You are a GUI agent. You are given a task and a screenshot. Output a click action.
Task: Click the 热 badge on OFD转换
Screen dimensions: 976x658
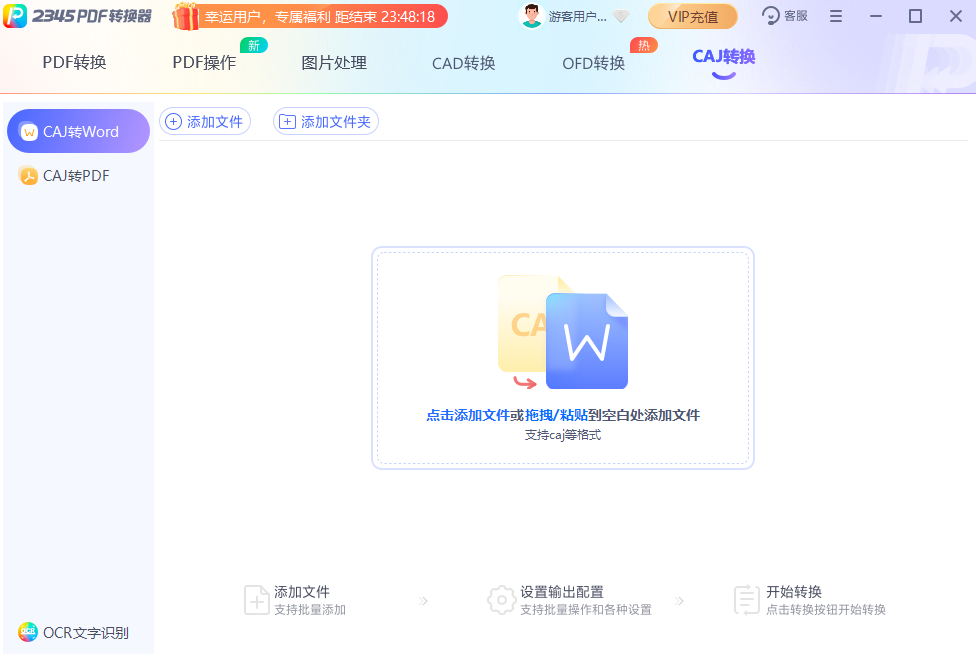644,45
